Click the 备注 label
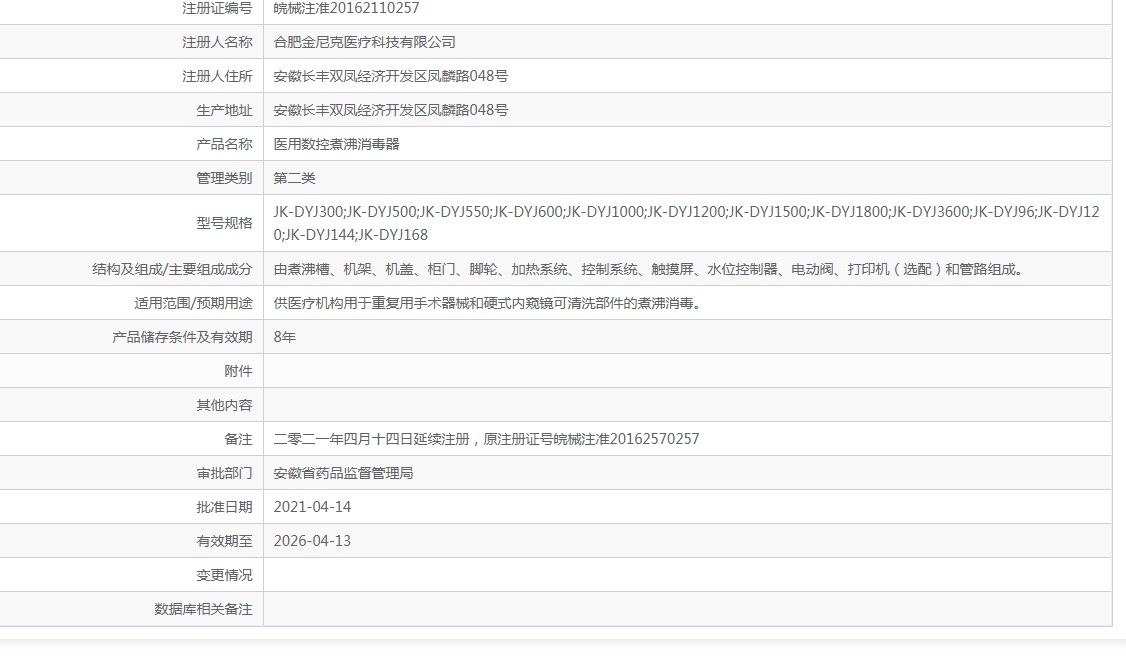Viewport: 1126px width, 661px height. pyautogui.click(x=238, y=439)
